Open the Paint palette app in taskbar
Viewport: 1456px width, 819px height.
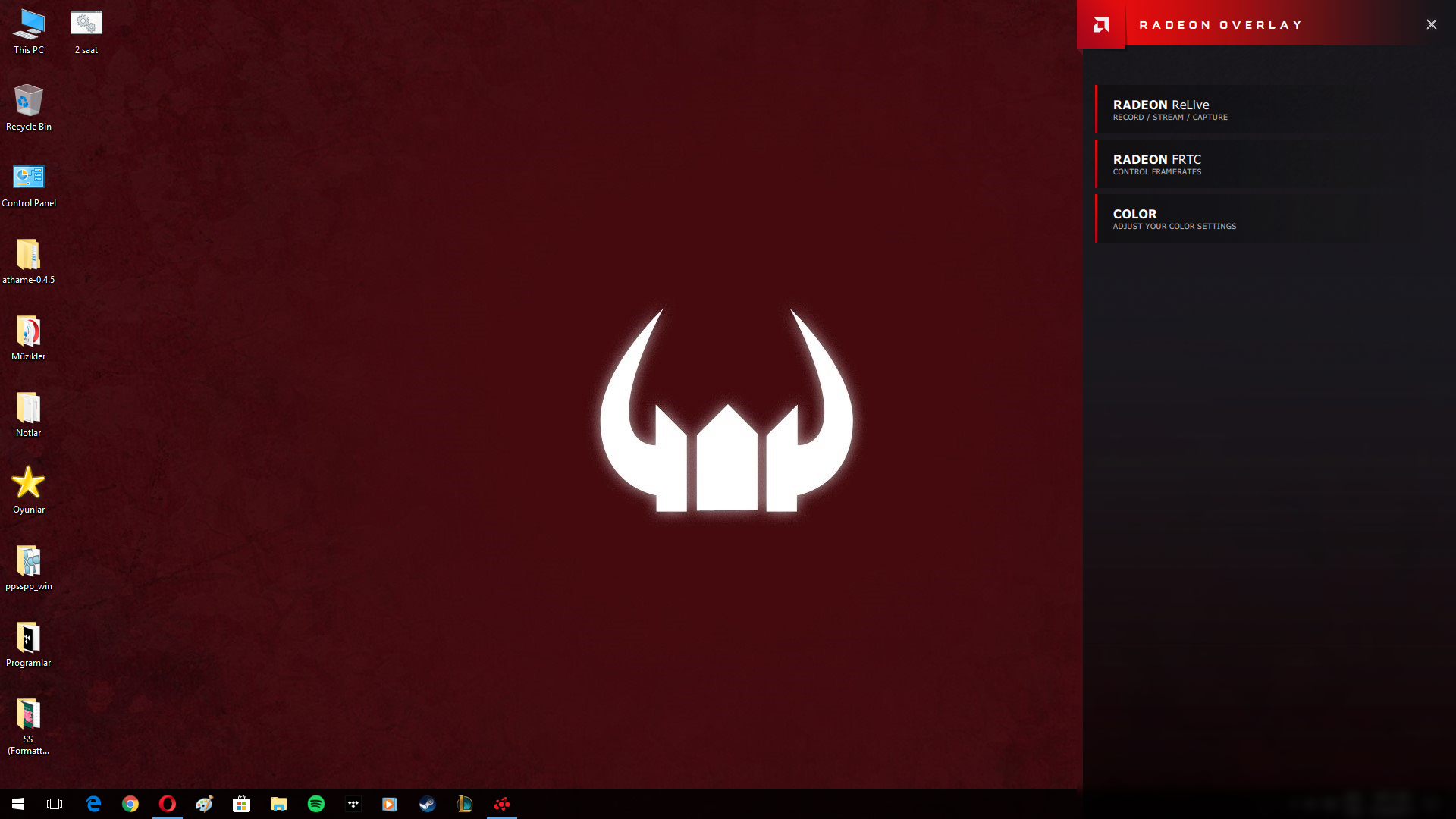205,804
